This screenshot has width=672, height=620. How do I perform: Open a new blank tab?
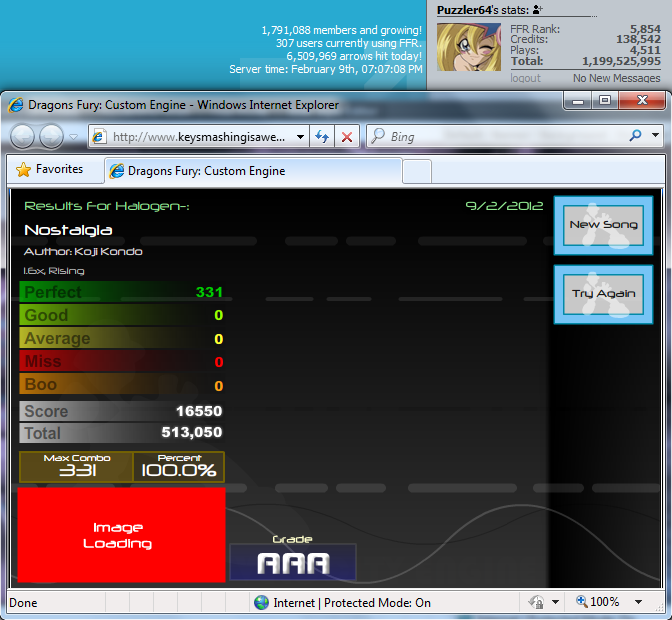[x=417, y=171]
